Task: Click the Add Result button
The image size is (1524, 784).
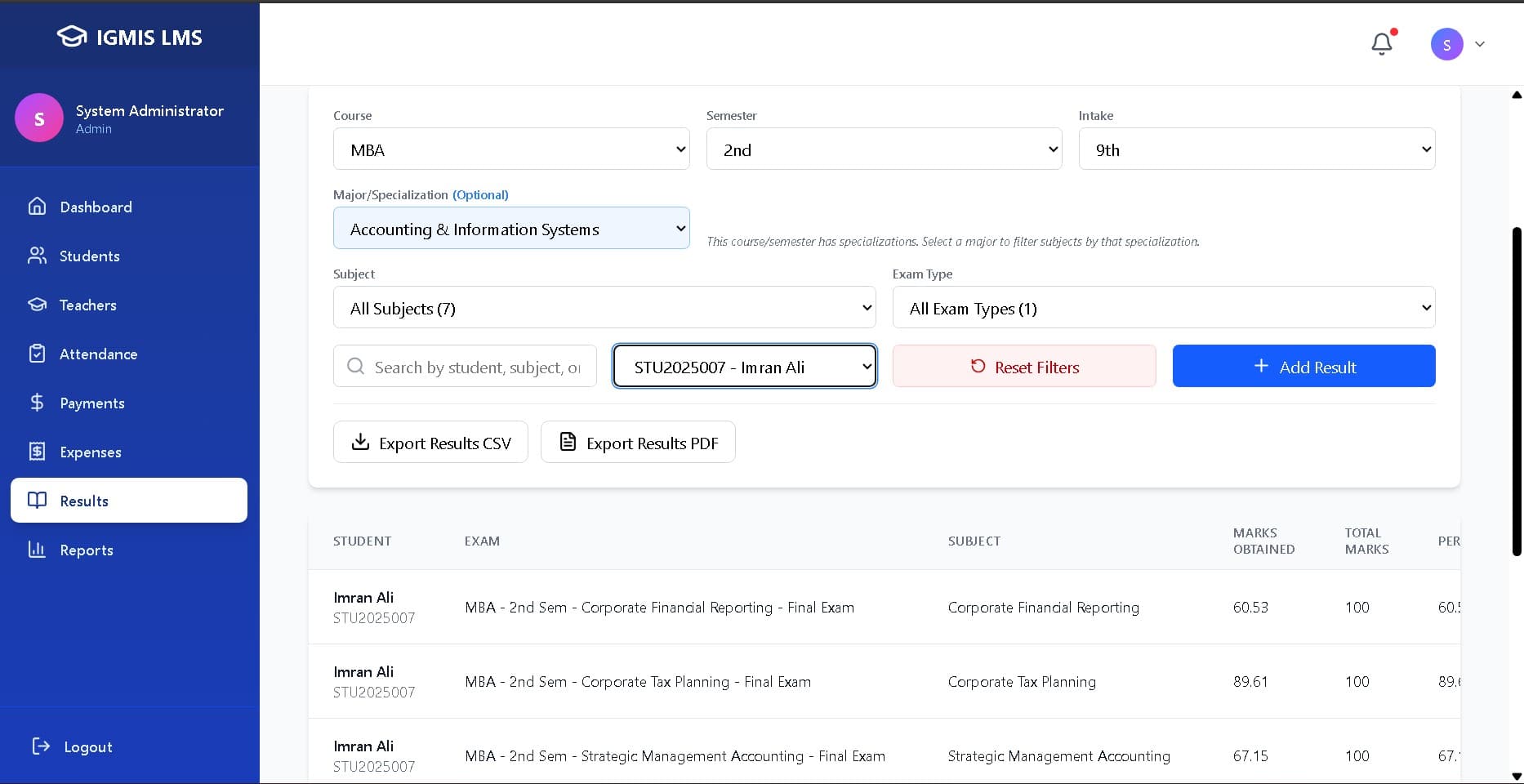Action: (1304, 366)
